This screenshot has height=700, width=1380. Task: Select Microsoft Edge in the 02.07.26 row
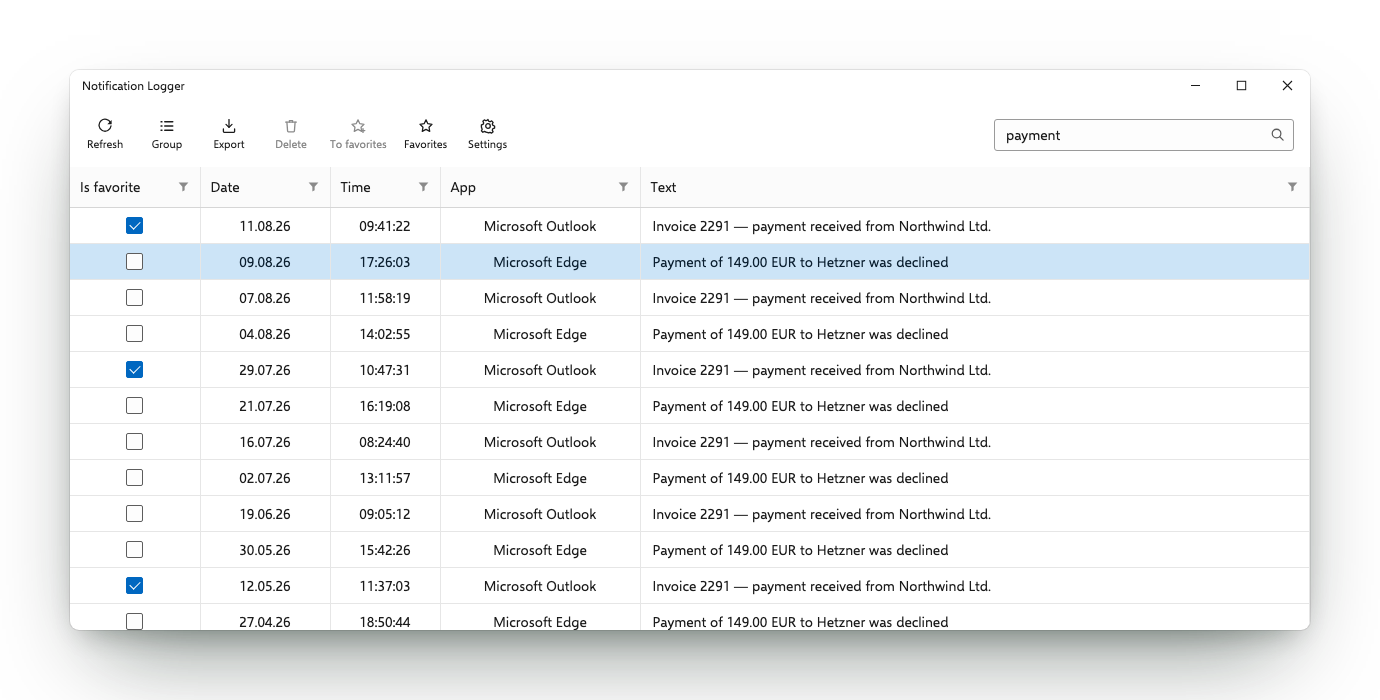click(x=540, y=478)
